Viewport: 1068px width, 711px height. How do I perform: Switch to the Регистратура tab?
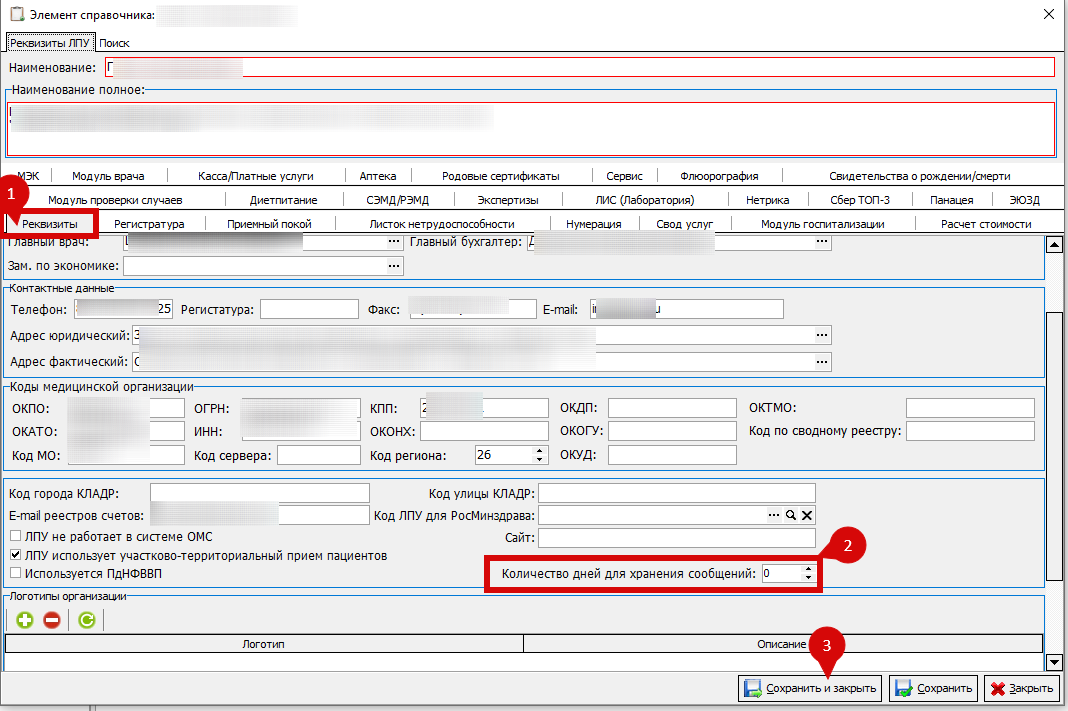point(149,224)
